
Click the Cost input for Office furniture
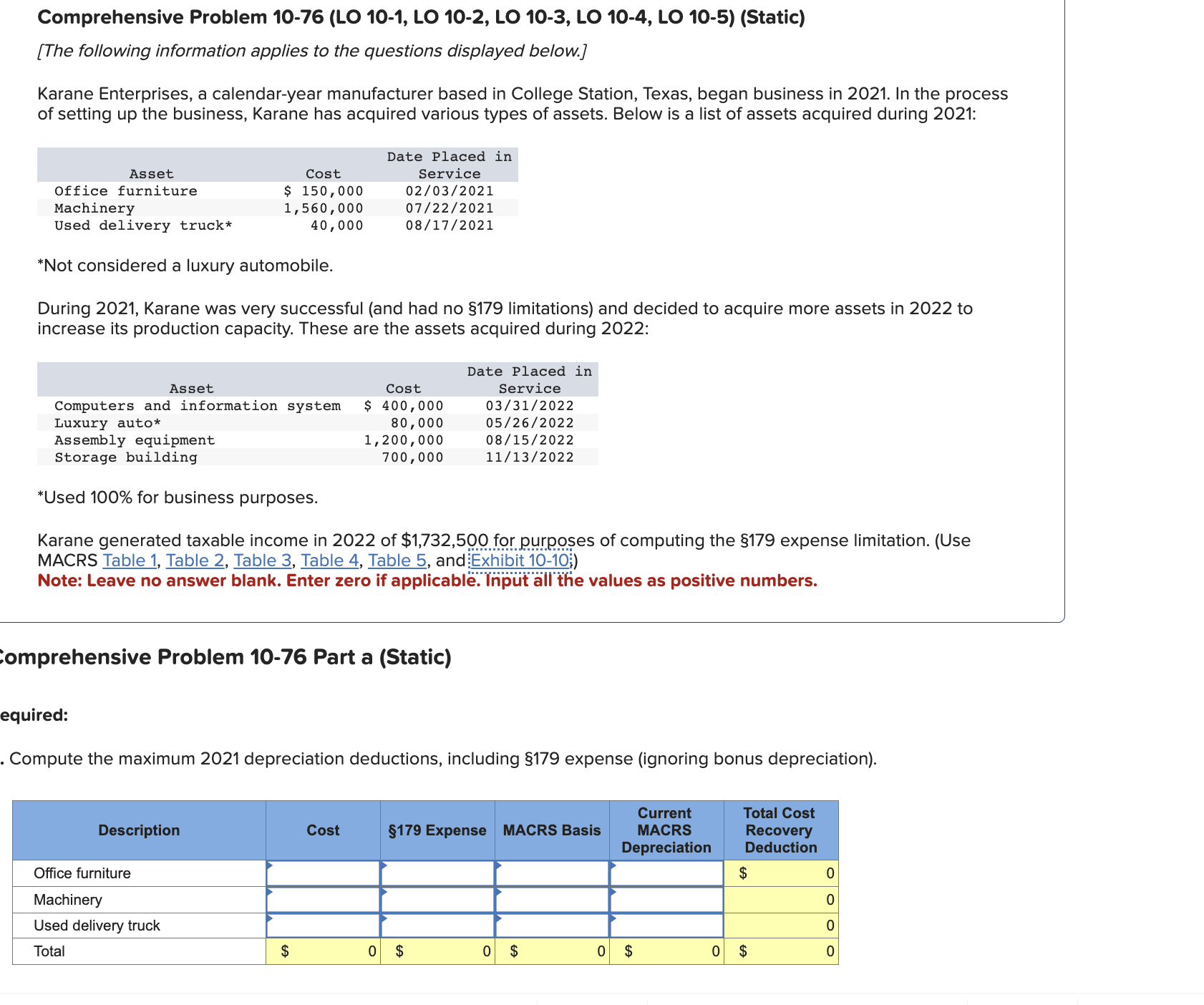322,873
